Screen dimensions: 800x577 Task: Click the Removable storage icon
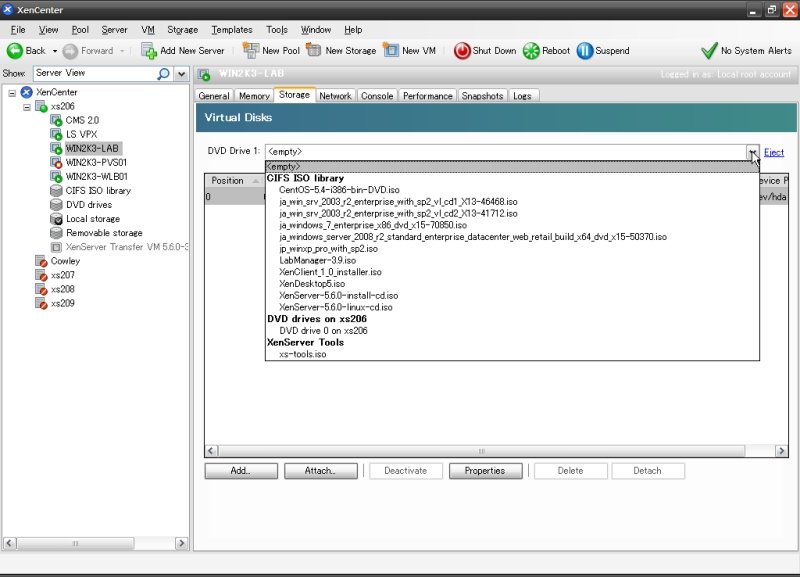pyautogui.click(x=56, y=233)
